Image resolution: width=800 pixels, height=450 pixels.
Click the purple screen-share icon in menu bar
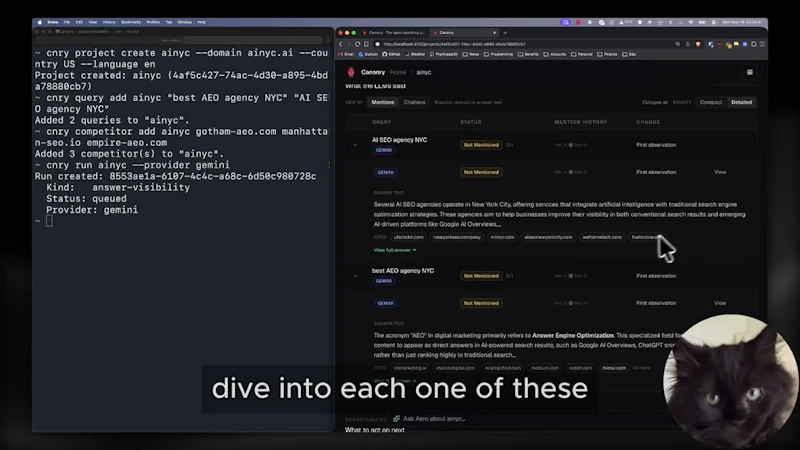click(565, 22)
